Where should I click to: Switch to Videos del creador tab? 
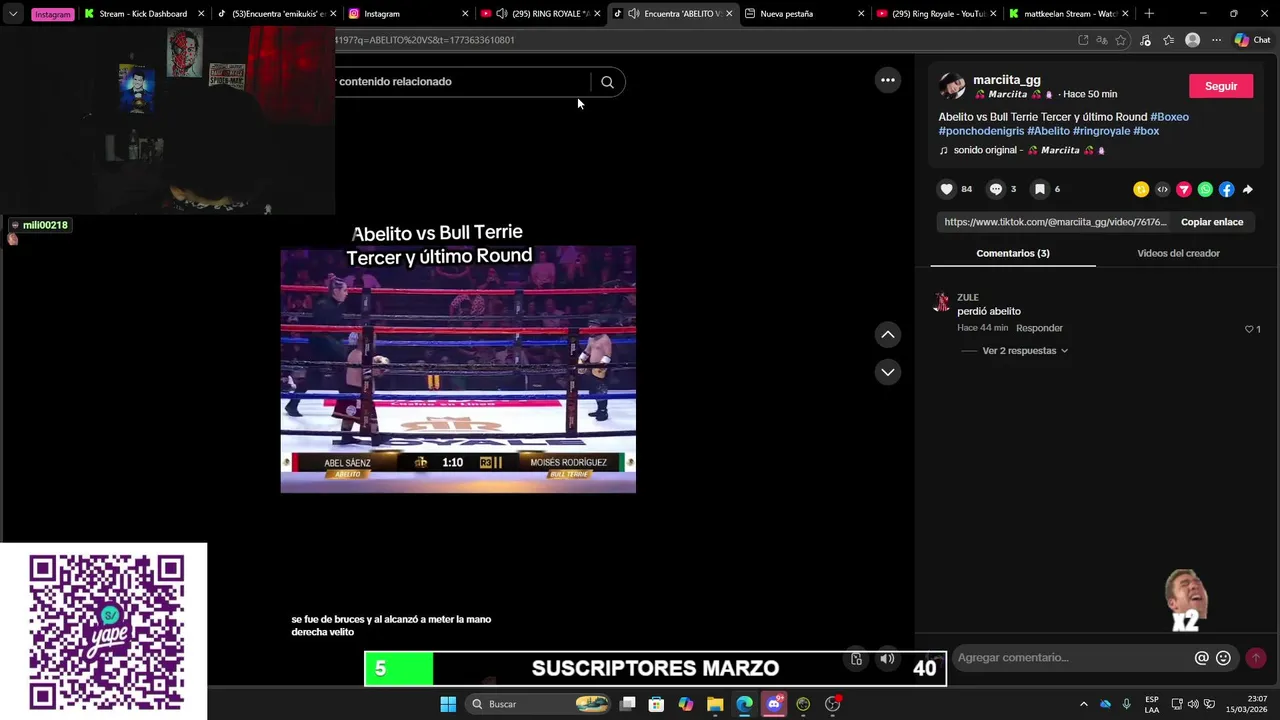click(1178, 253)
